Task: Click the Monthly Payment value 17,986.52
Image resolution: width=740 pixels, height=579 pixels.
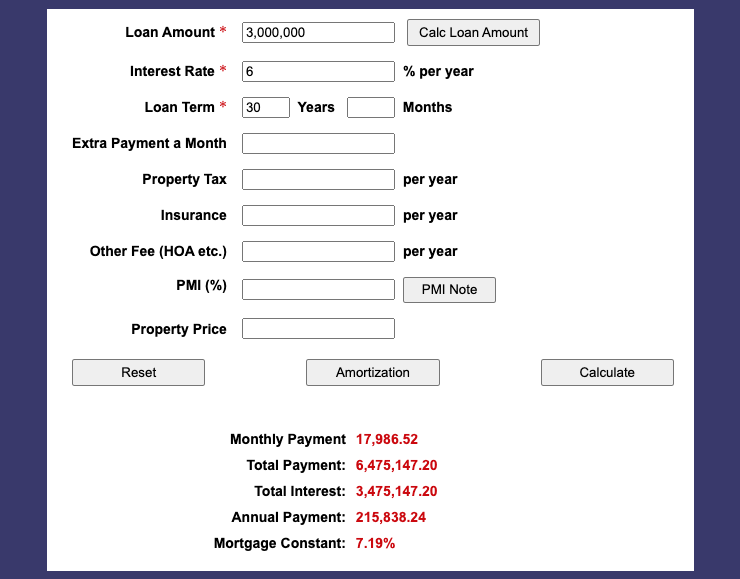Action: (387, 440)
